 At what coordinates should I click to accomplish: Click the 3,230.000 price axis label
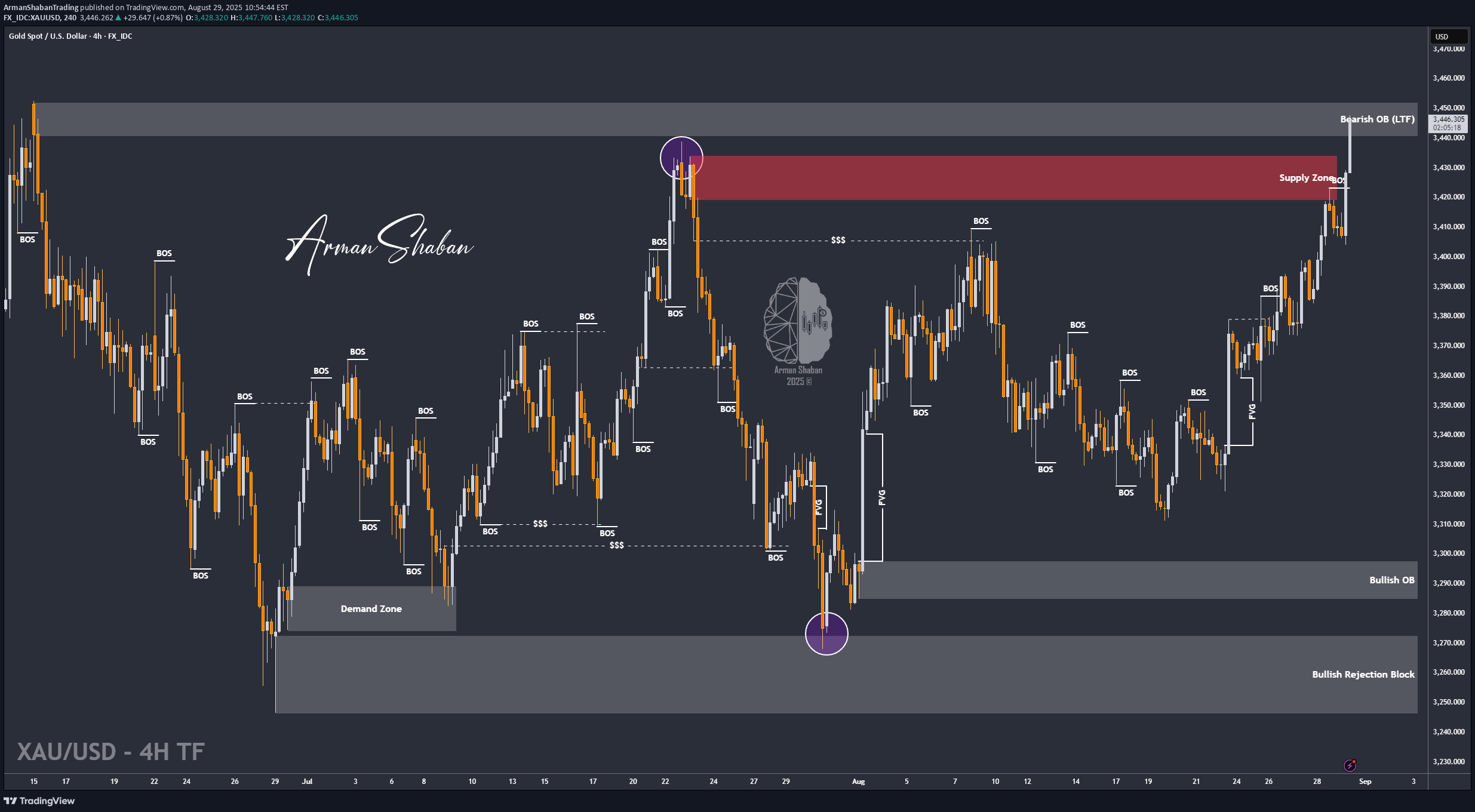[1449, 762]
